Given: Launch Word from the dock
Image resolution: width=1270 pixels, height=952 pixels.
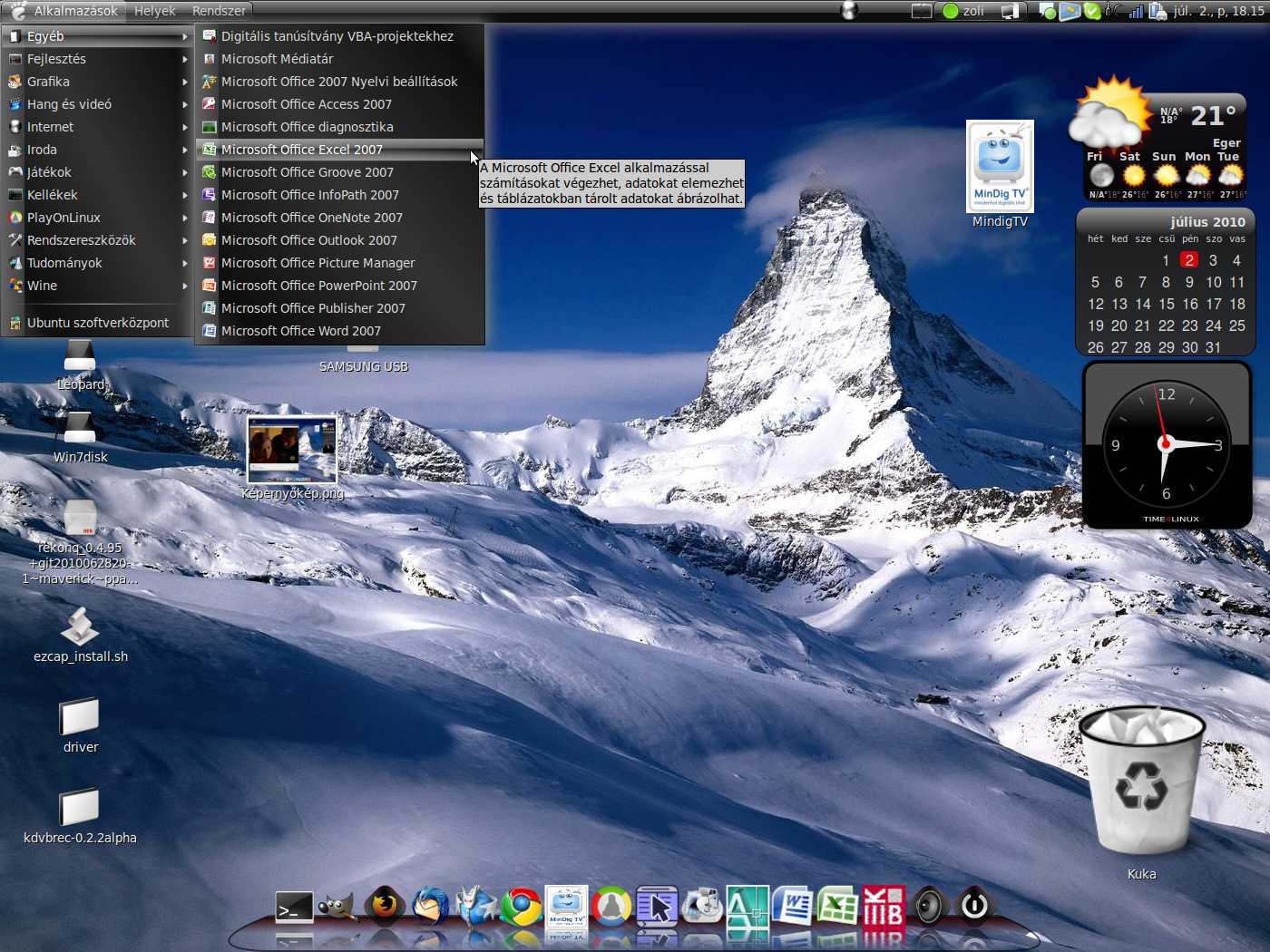Looking at the screenshot, I should click(x=794, y=906).
